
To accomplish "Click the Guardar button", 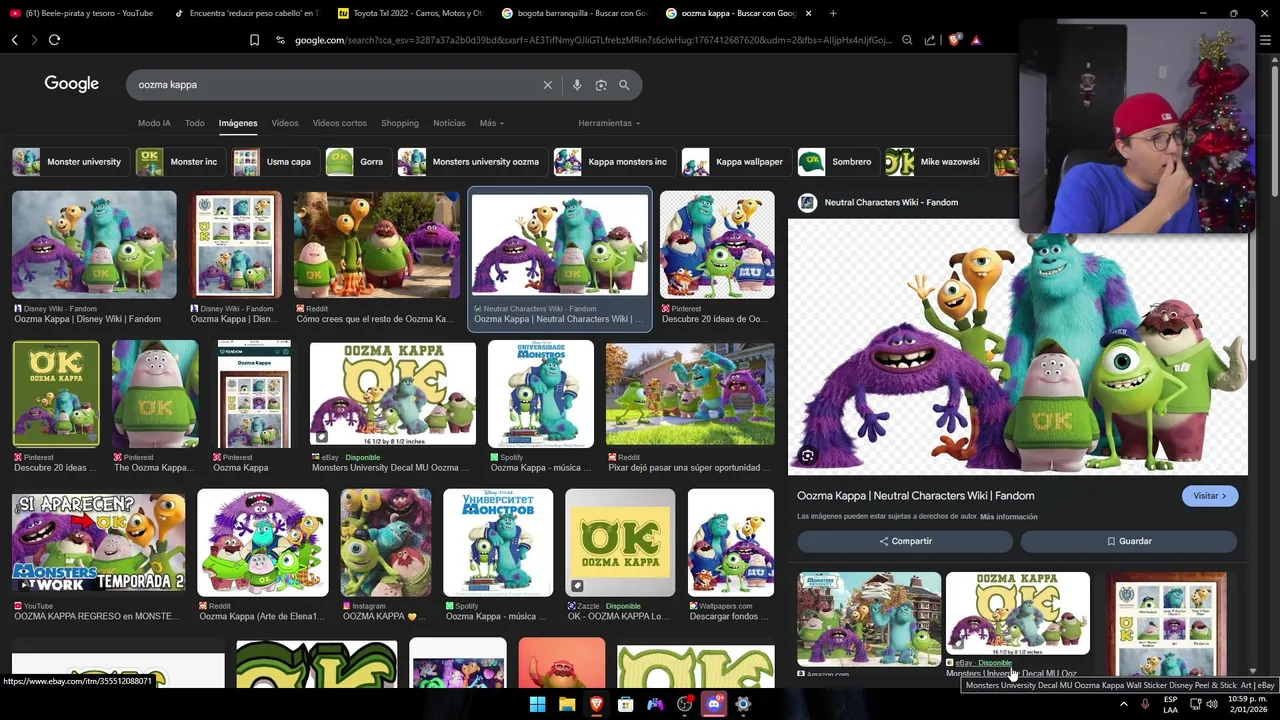I will pos(1129,541).
